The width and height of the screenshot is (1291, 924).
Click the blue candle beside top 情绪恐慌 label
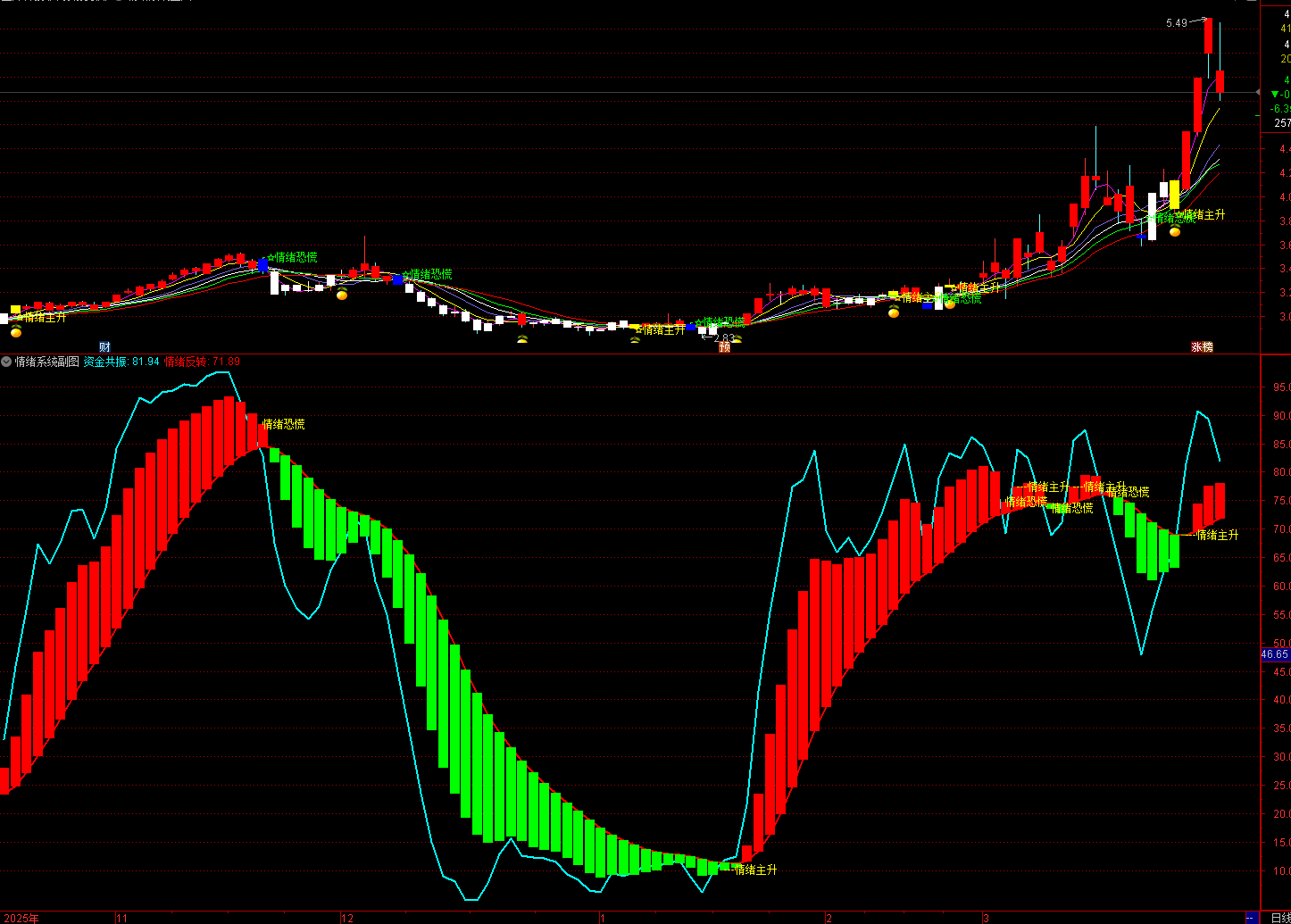[x=262, y=265]
